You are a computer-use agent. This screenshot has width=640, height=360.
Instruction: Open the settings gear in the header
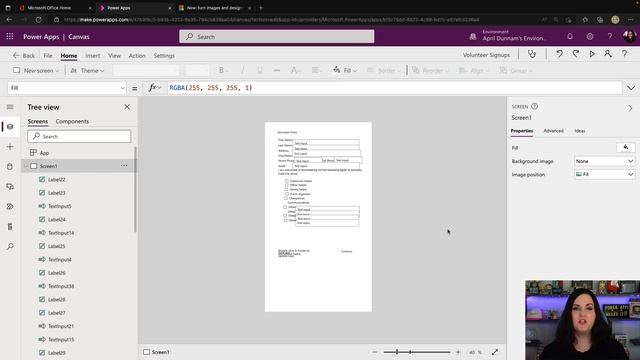(x=590, y=36)
